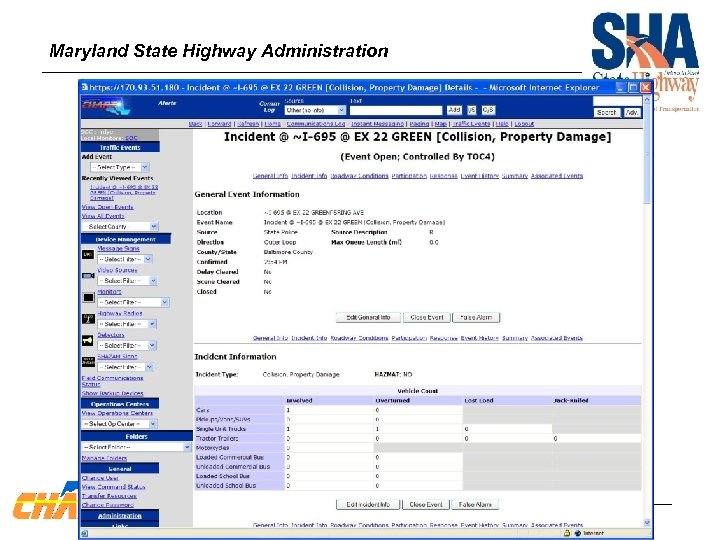Click Associated Events link under the incident title

click(x=557, y=176)
